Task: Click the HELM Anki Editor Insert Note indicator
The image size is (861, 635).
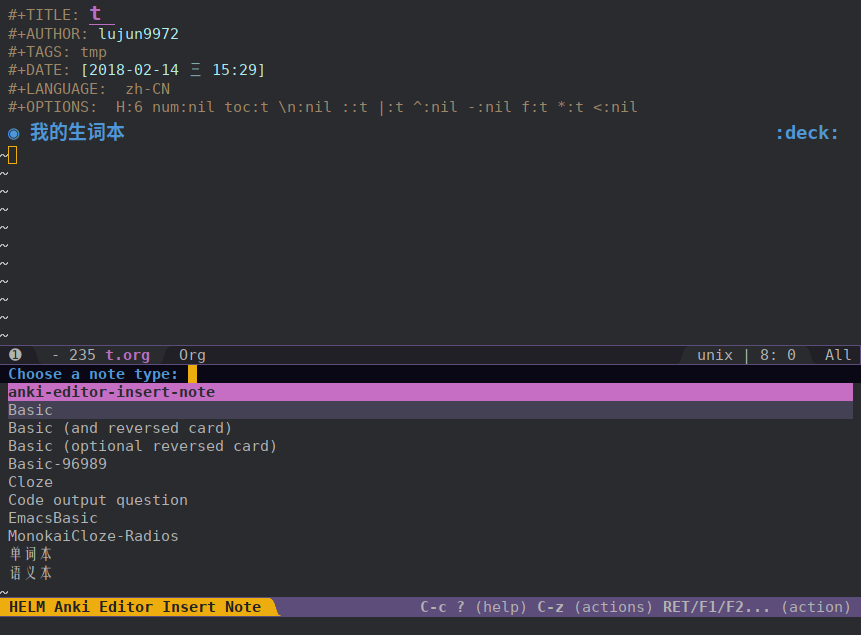Action: [135, 606]
